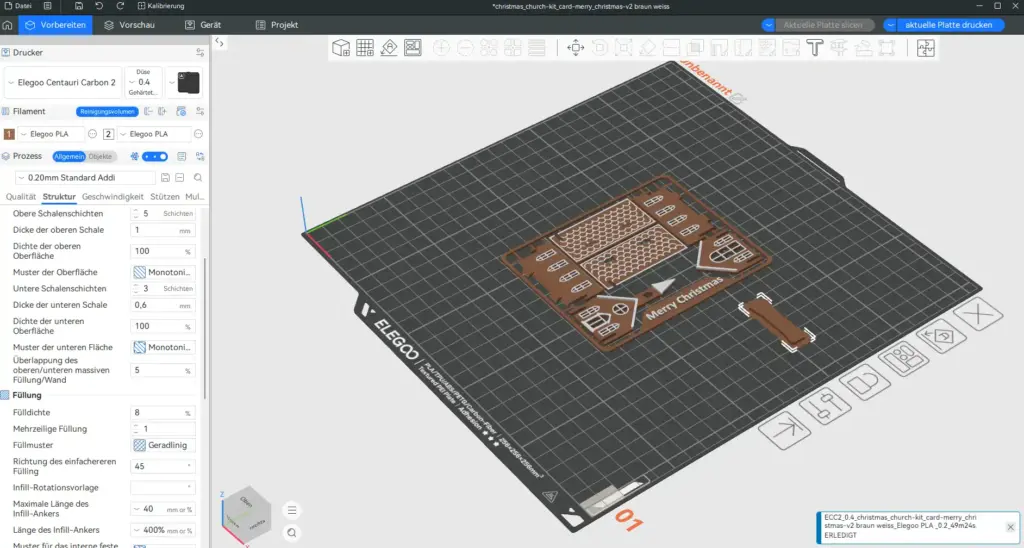Click filament sync icon beside Reinigungsvolumen
The image size is (1024, 548).
click(181, 112)
